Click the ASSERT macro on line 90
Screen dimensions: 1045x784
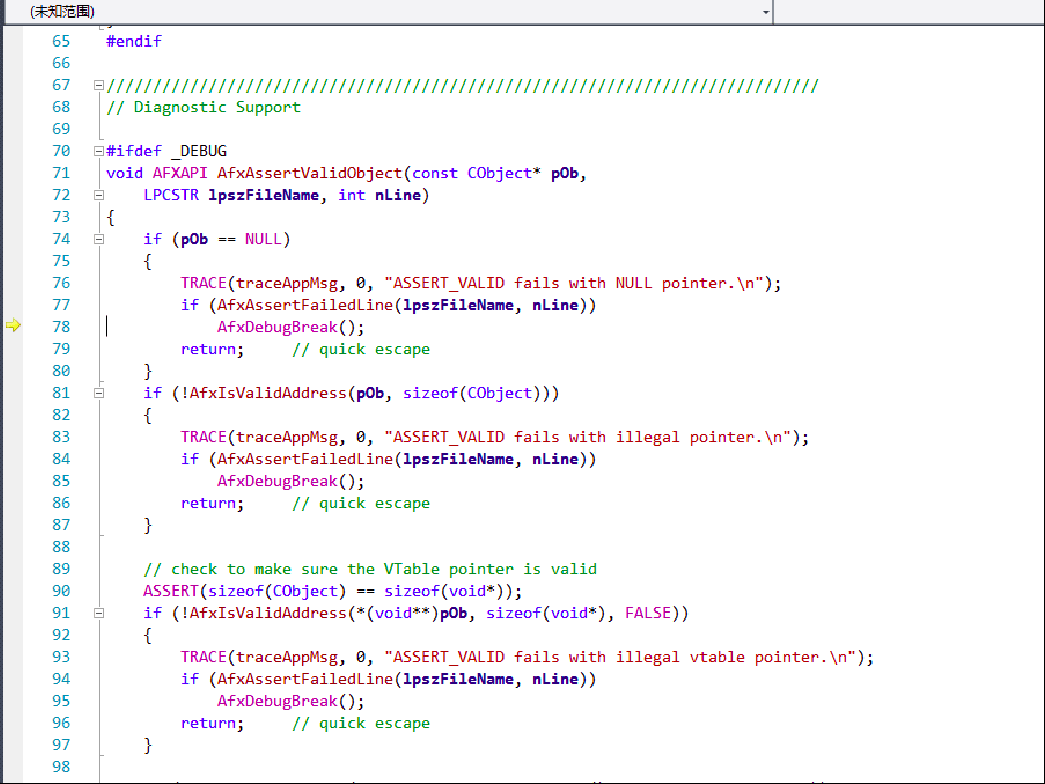[x=170, y=591]
